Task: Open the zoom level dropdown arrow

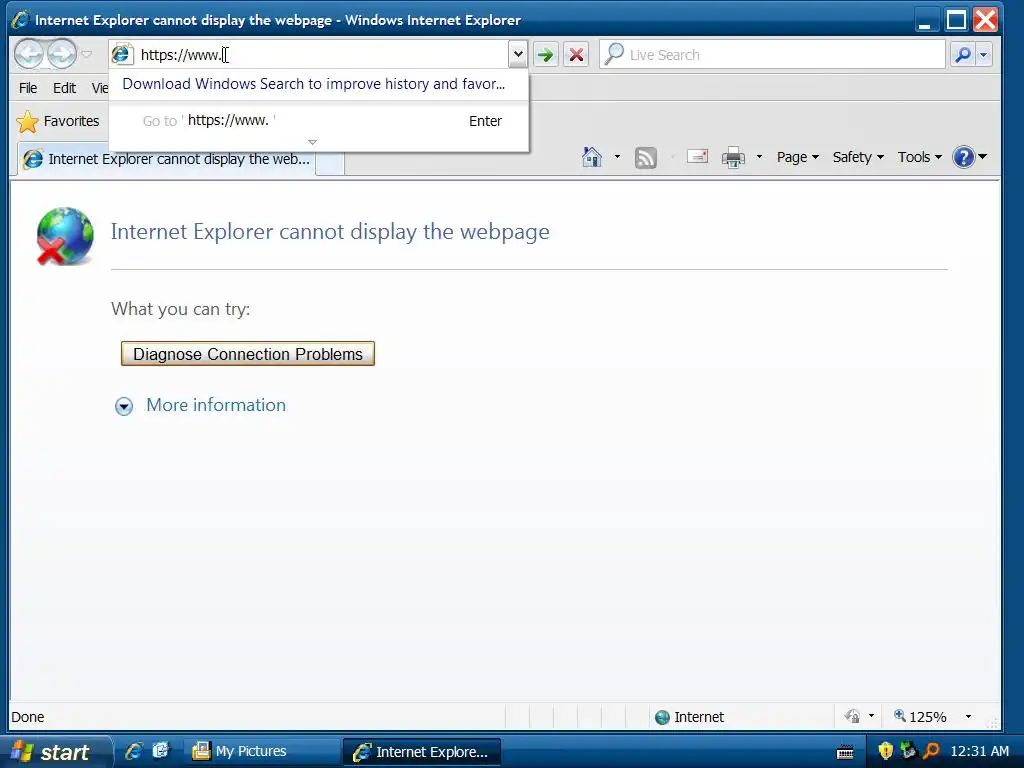Action: (x=968, y=716)
